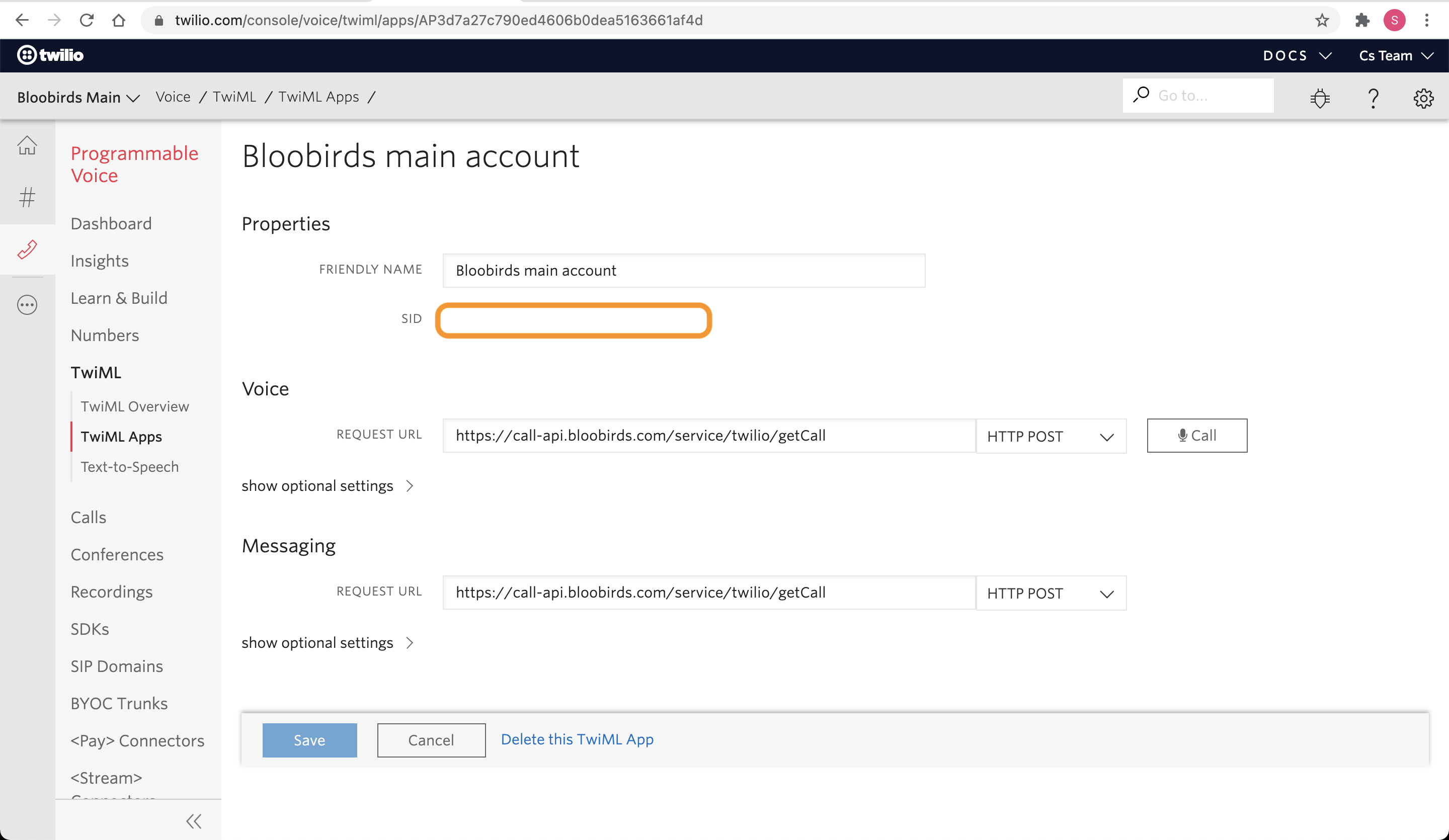Open Calls in the sidebar
The width and height of the screenshot is (1449, 840).
(89, 518)
